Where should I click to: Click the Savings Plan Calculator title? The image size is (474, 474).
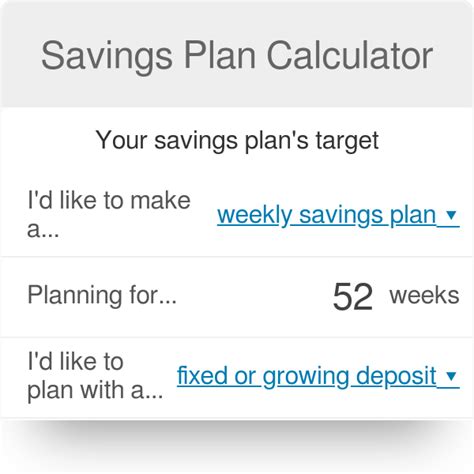tap(237, 56)
